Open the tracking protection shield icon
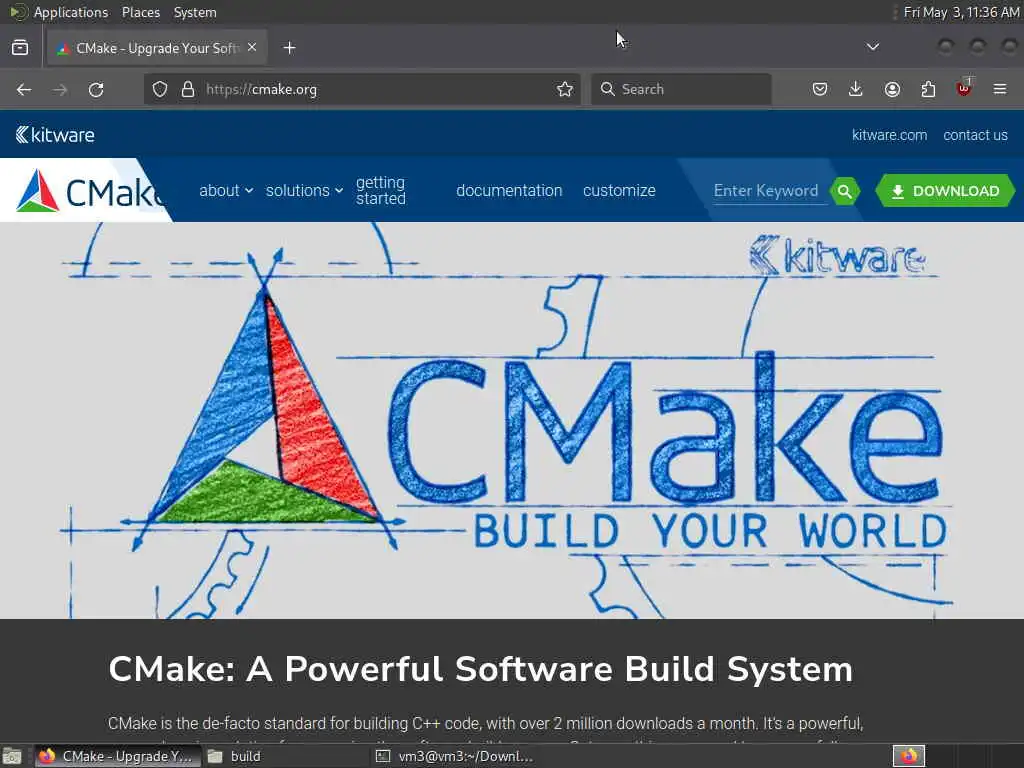Image resolution: width=1024 pixels, height=768 pixels. pyautogui.click(x=160, y=89)
